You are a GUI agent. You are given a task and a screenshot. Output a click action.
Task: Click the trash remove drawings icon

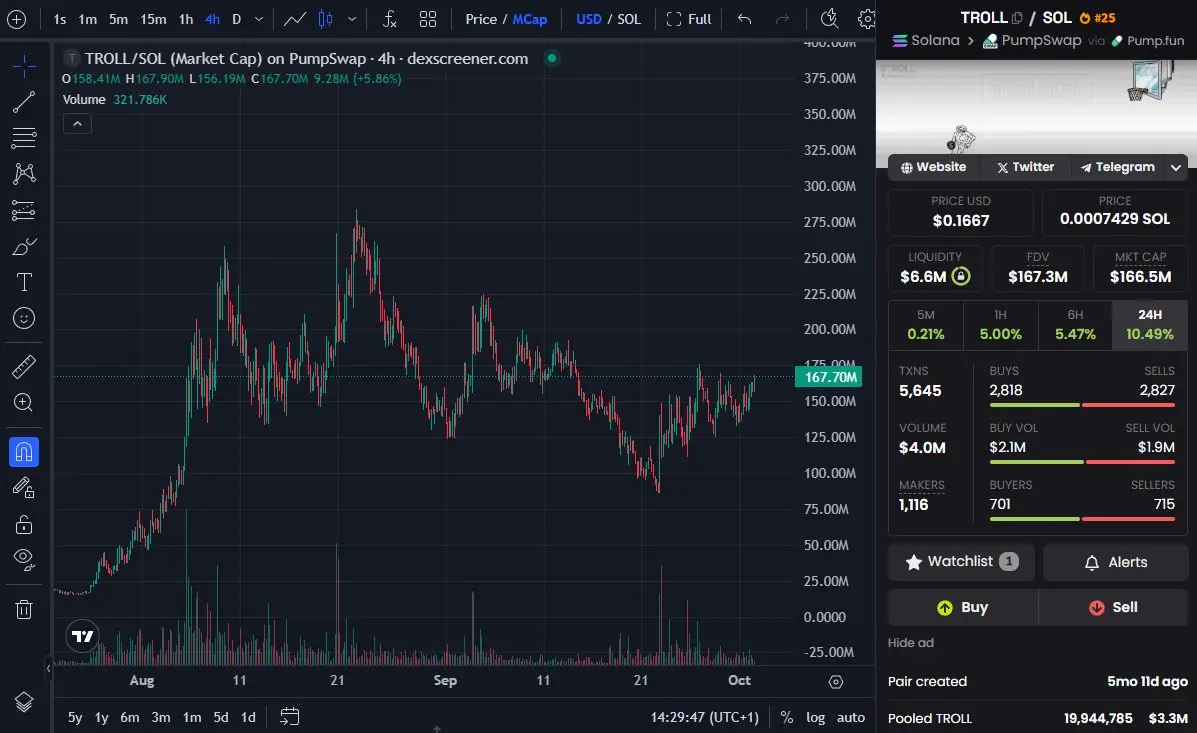(x=24, y=609)
